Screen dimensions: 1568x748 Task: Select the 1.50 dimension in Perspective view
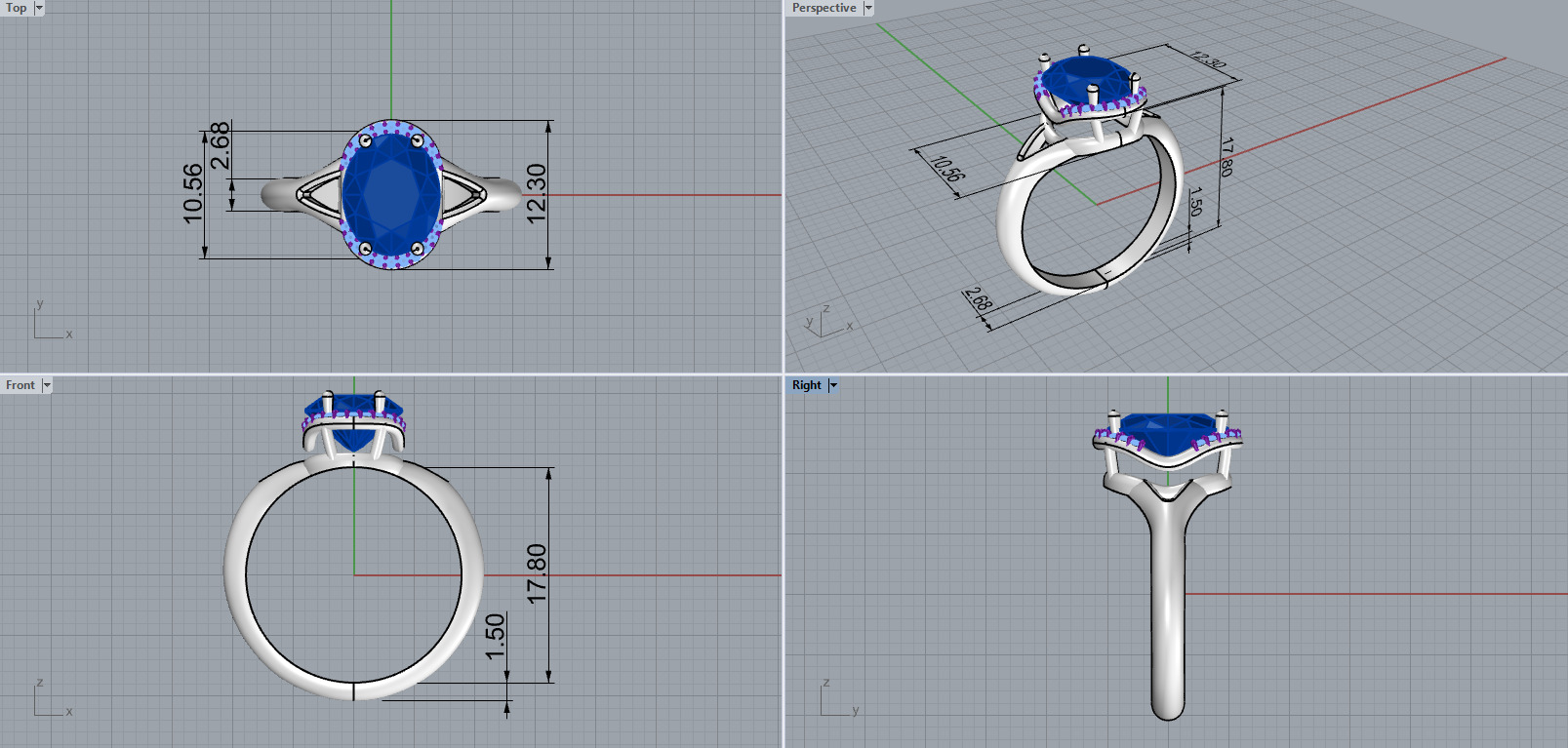[1195, 201]
